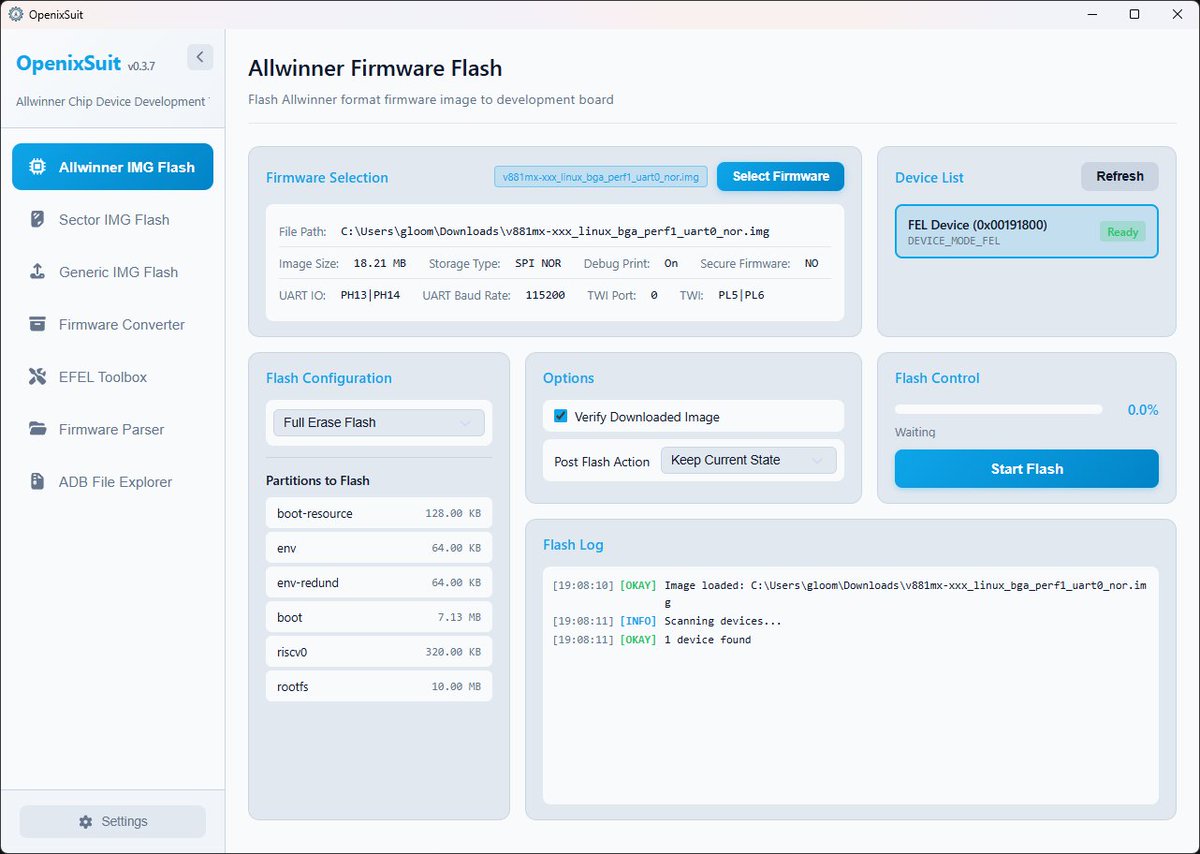Screen dimensions: 1200x854
Task: Click the 18.21 MB image size value
Action: click(379, 263)
